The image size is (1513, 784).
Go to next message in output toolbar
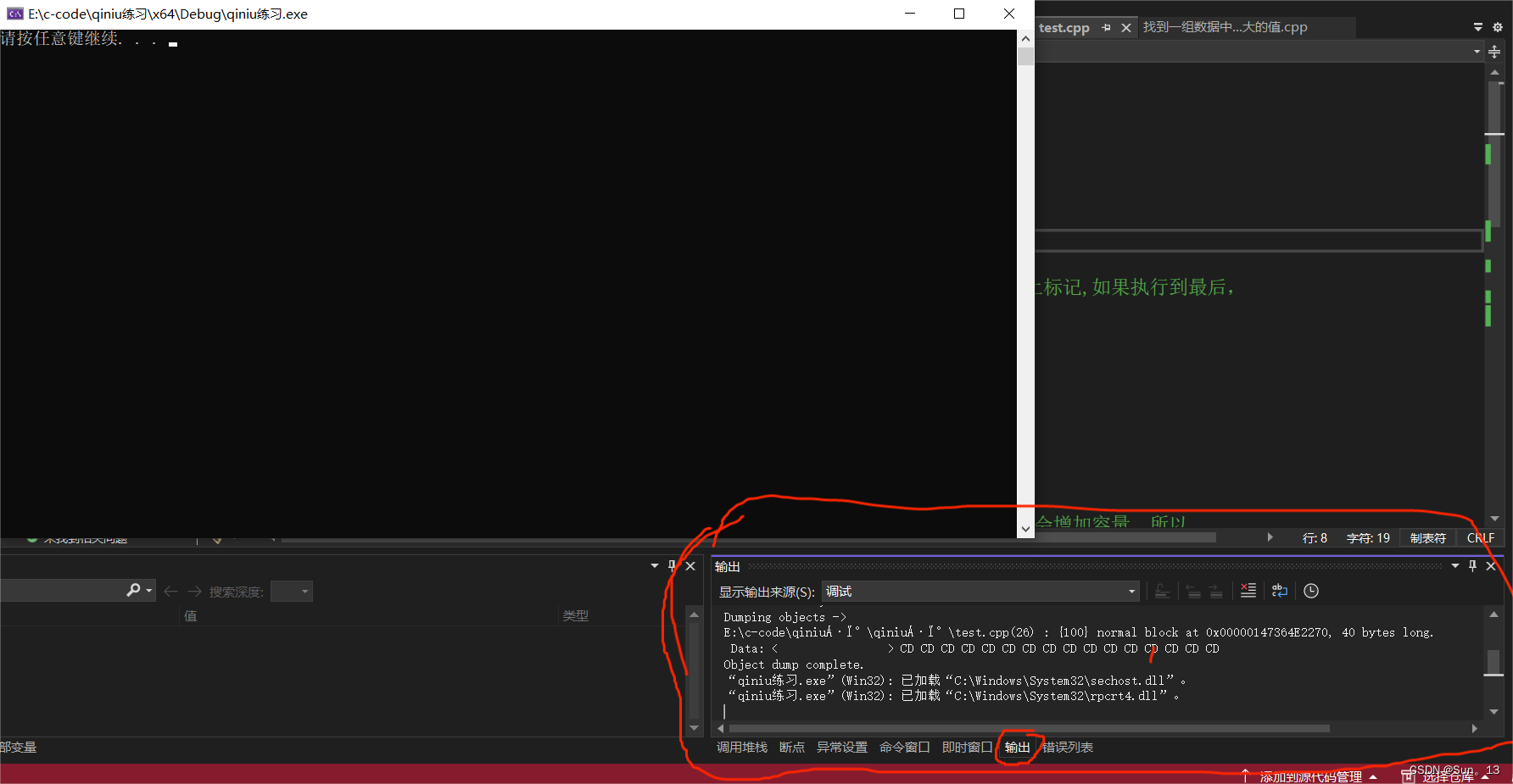[x=1216, y=591]
